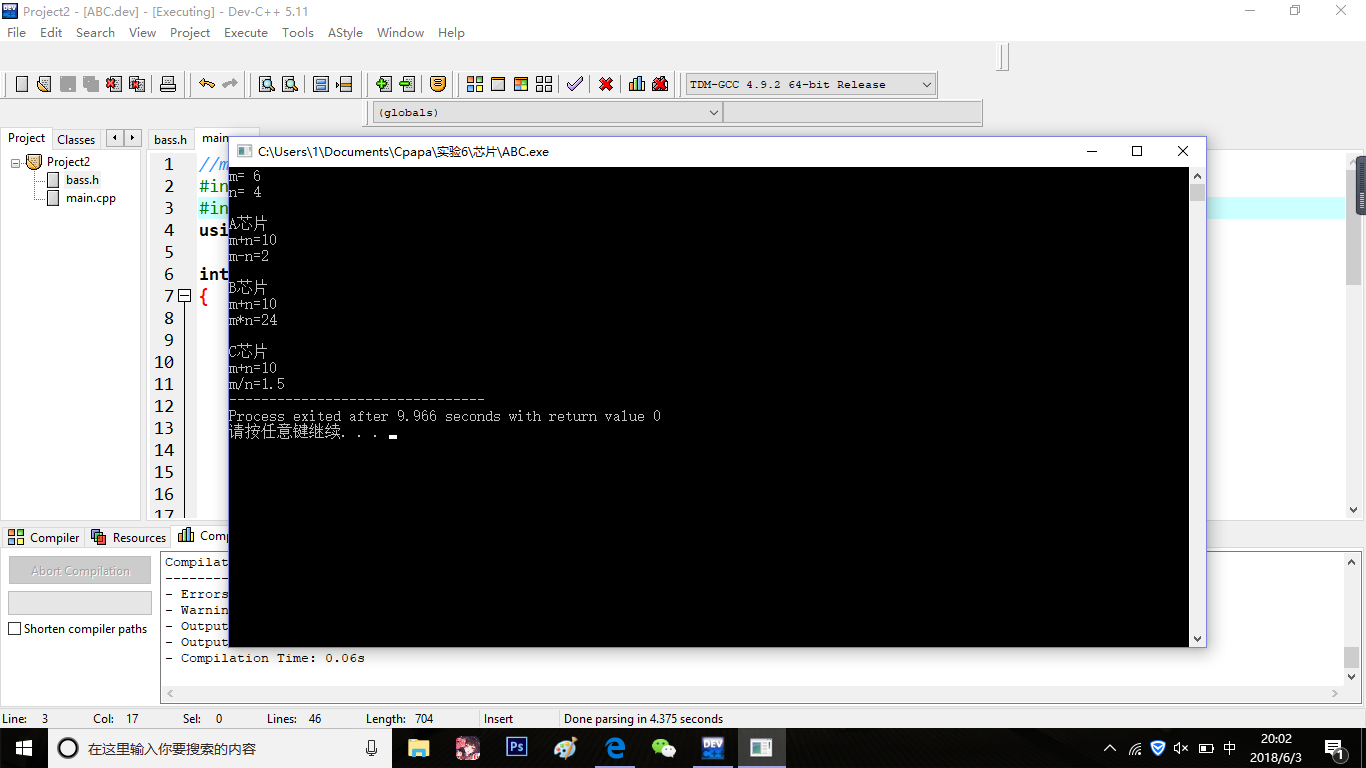1366x768 pixels.
Task: Expand the (globals) scope dropdown
Action: (x=714, y=113)
